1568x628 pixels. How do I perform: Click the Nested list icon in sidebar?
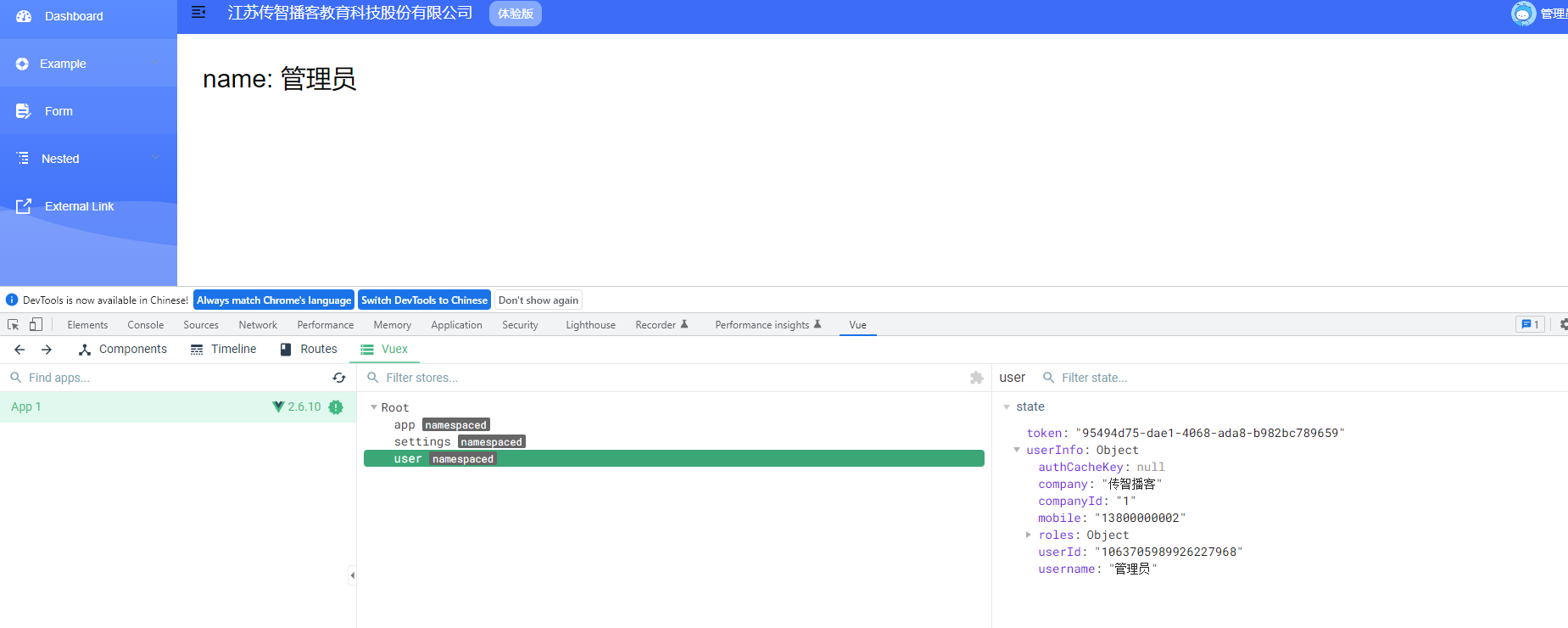pos(23,159)
